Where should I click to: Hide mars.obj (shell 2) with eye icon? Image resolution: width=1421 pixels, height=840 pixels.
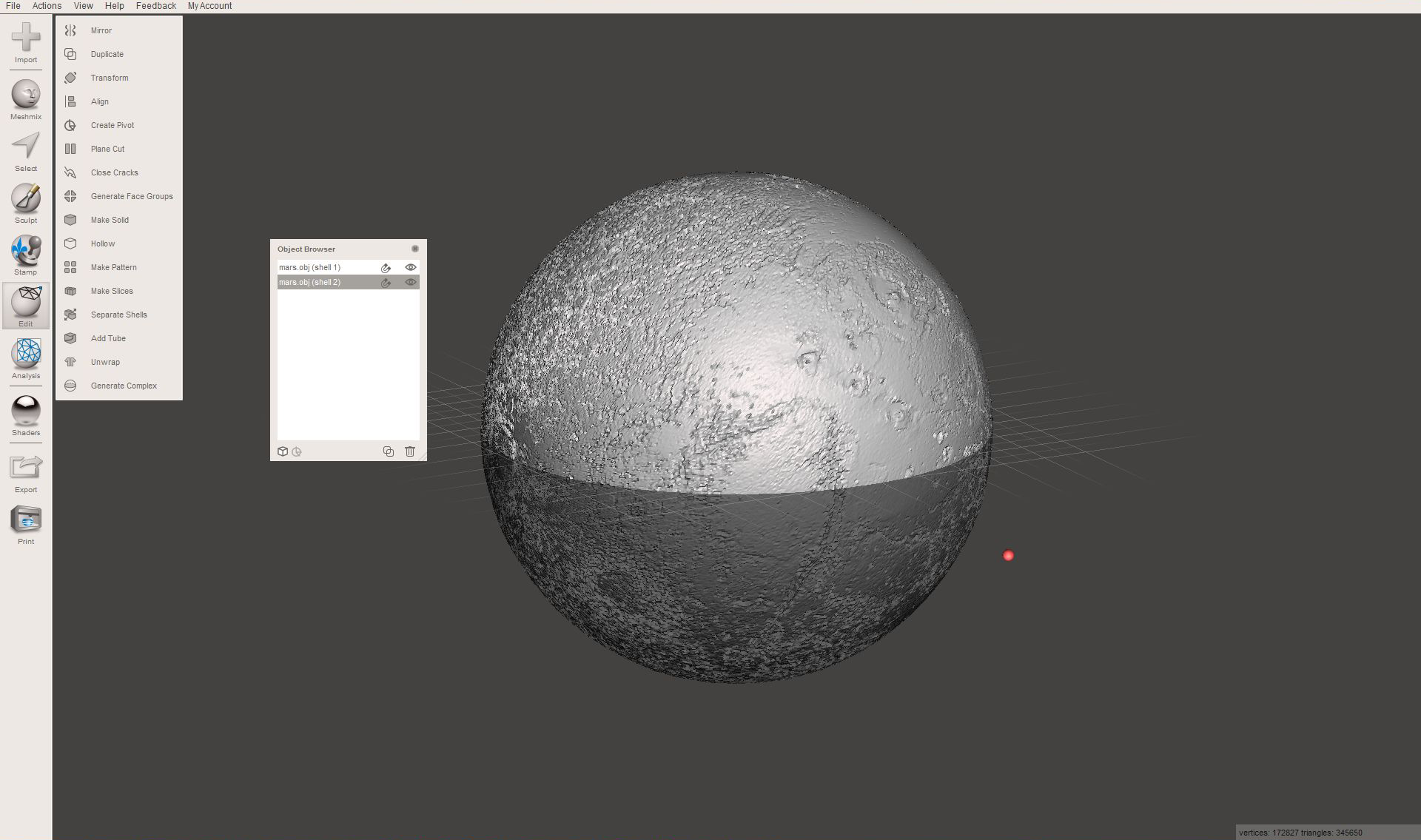pyautogui.click(x=411, y=282)
